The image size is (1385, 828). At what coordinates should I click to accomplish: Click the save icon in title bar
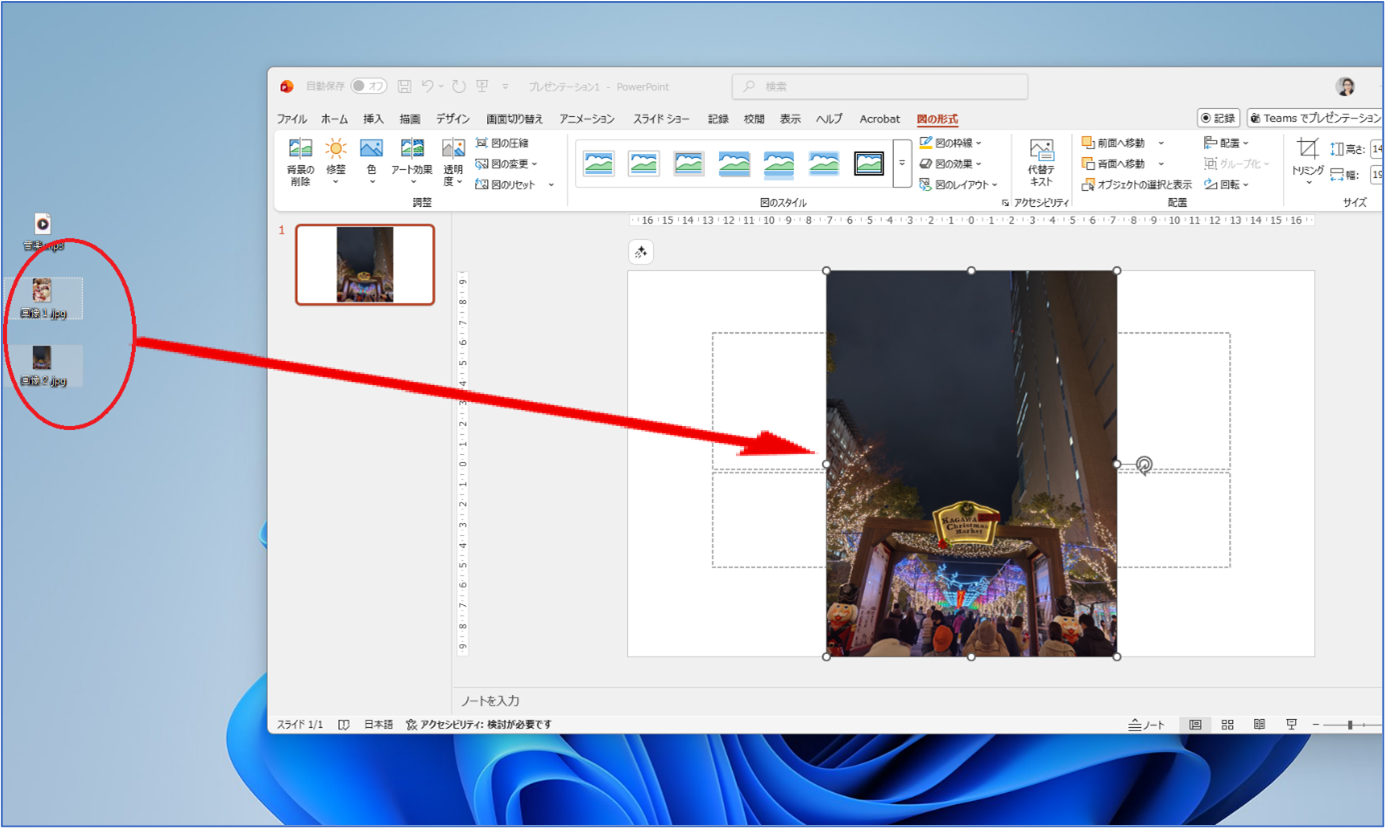pyautogui.click(x=404, y=87)
